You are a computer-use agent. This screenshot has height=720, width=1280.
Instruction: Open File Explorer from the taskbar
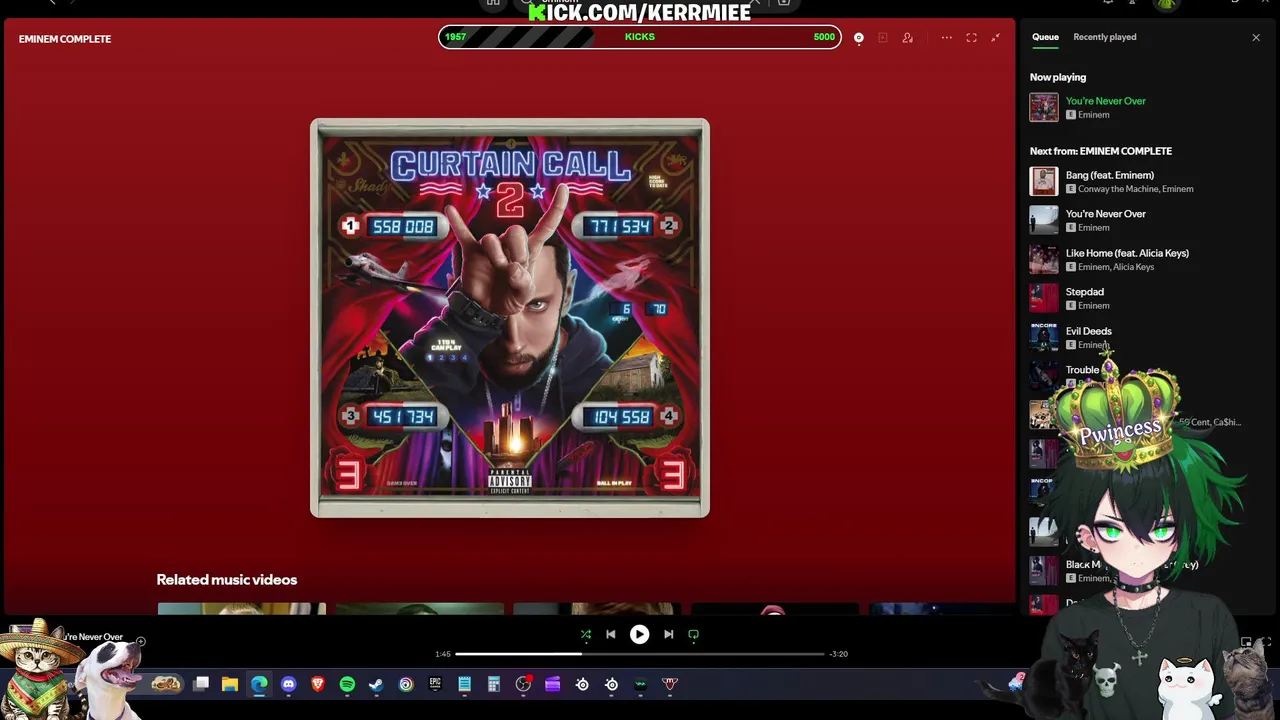pyautogui.click(x=230, y=684)
